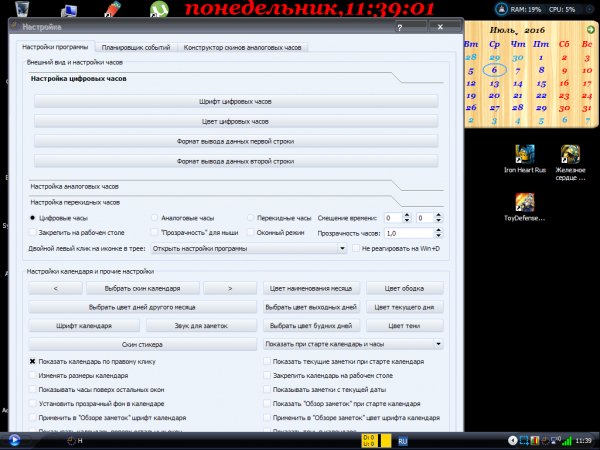Toggle the "Прозрачность" для мыши checkbox
Screen dimensions: 600x450
coord(154,232)
